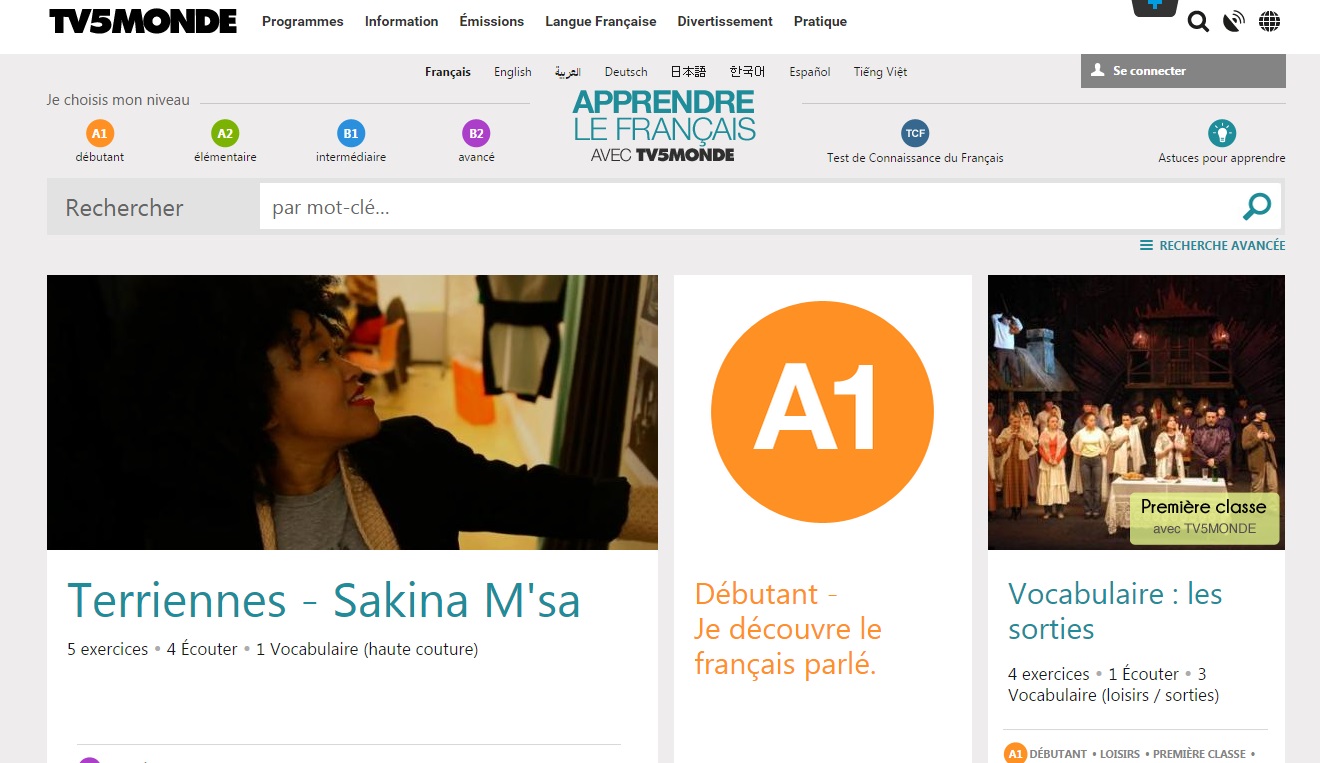
Task: Open Vocabulaire : les sorties title
Action: (1115, 611)
